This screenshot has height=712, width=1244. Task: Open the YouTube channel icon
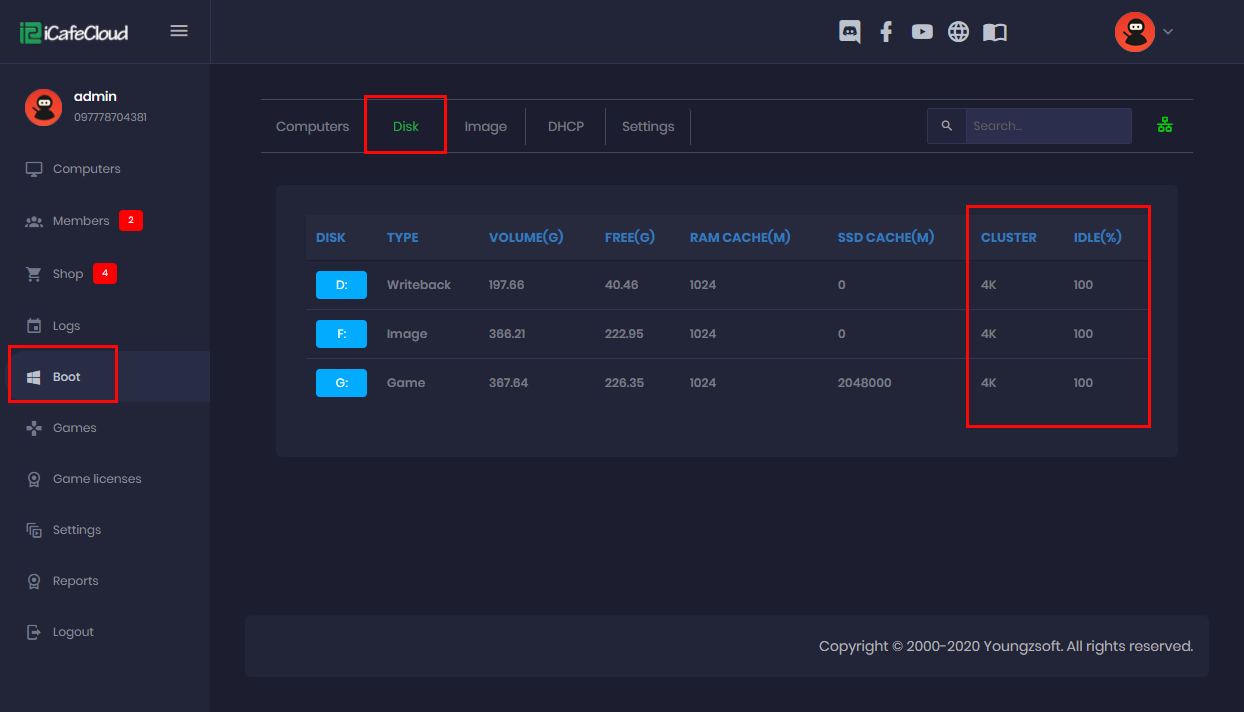pyautogui.click(x=922, y=31)
